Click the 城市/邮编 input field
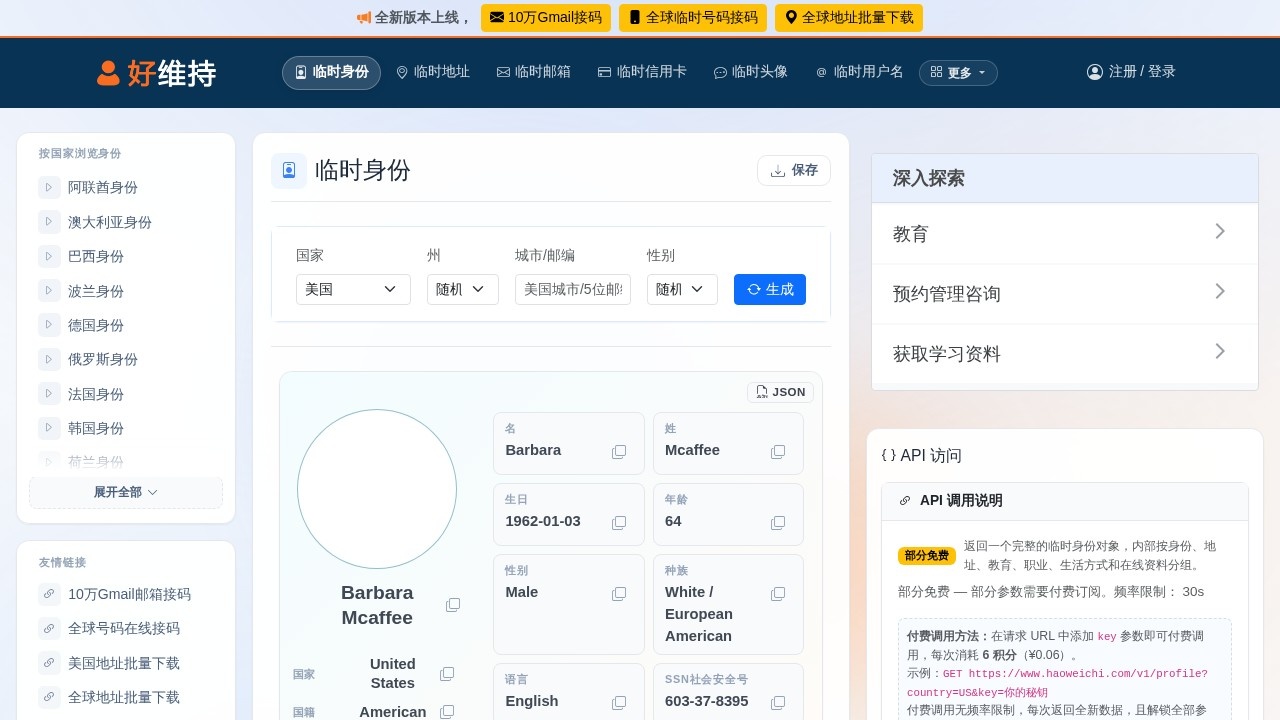 pyautogui.click(x=573, y=289)
